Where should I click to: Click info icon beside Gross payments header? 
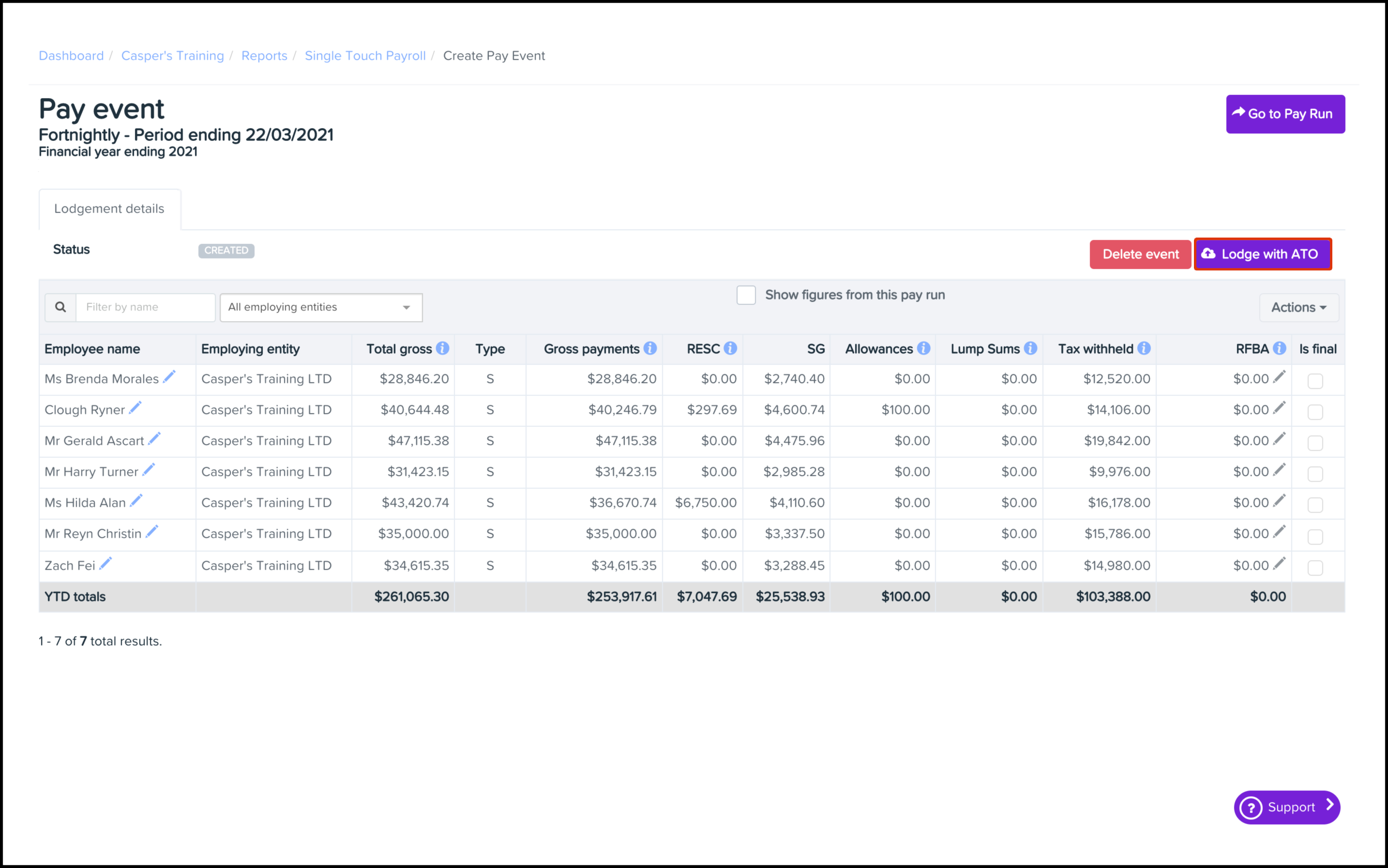(x=650, y=348)
